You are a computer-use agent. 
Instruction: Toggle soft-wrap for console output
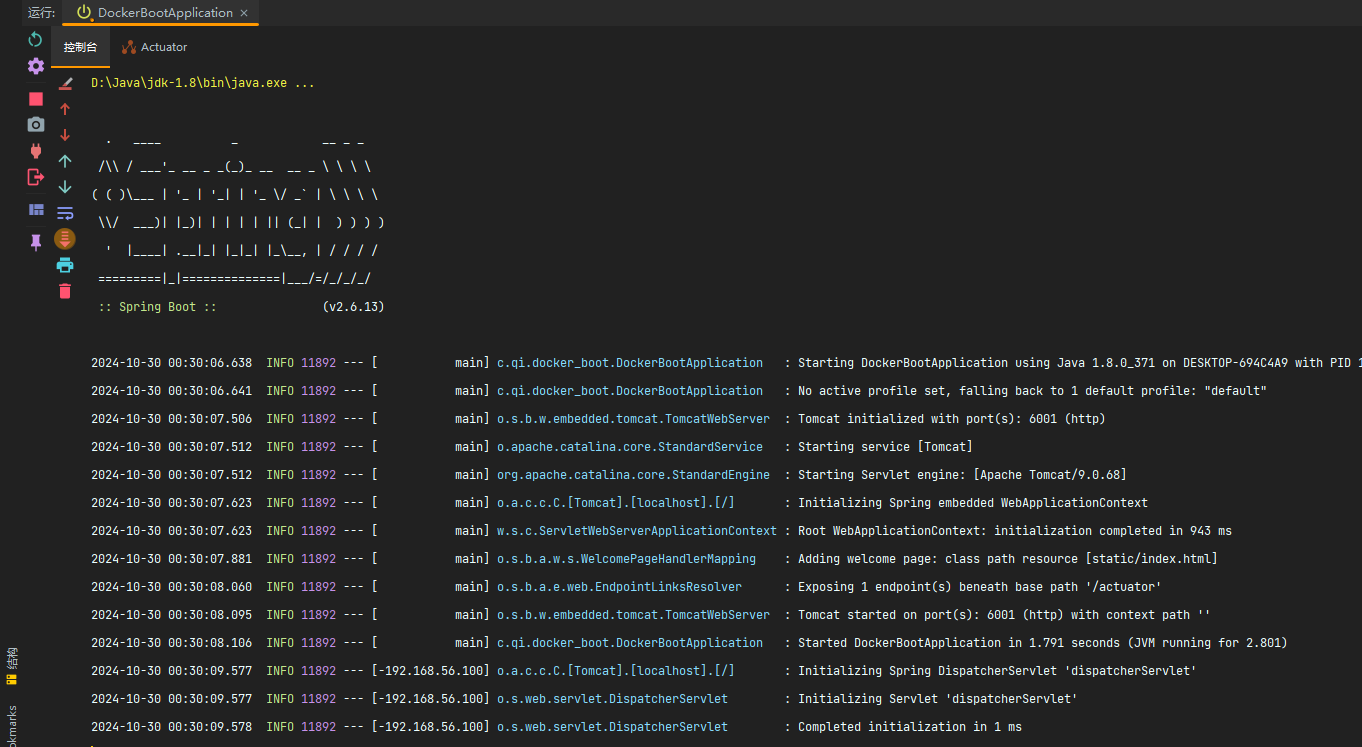coord(65,213)
